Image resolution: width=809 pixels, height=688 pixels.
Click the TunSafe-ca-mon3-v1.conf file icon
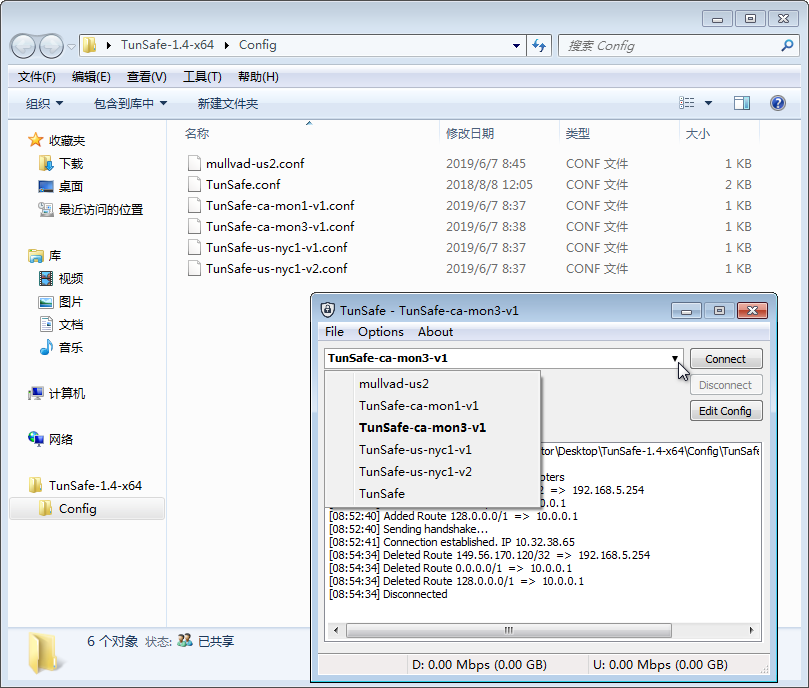[x=195, y=226]
